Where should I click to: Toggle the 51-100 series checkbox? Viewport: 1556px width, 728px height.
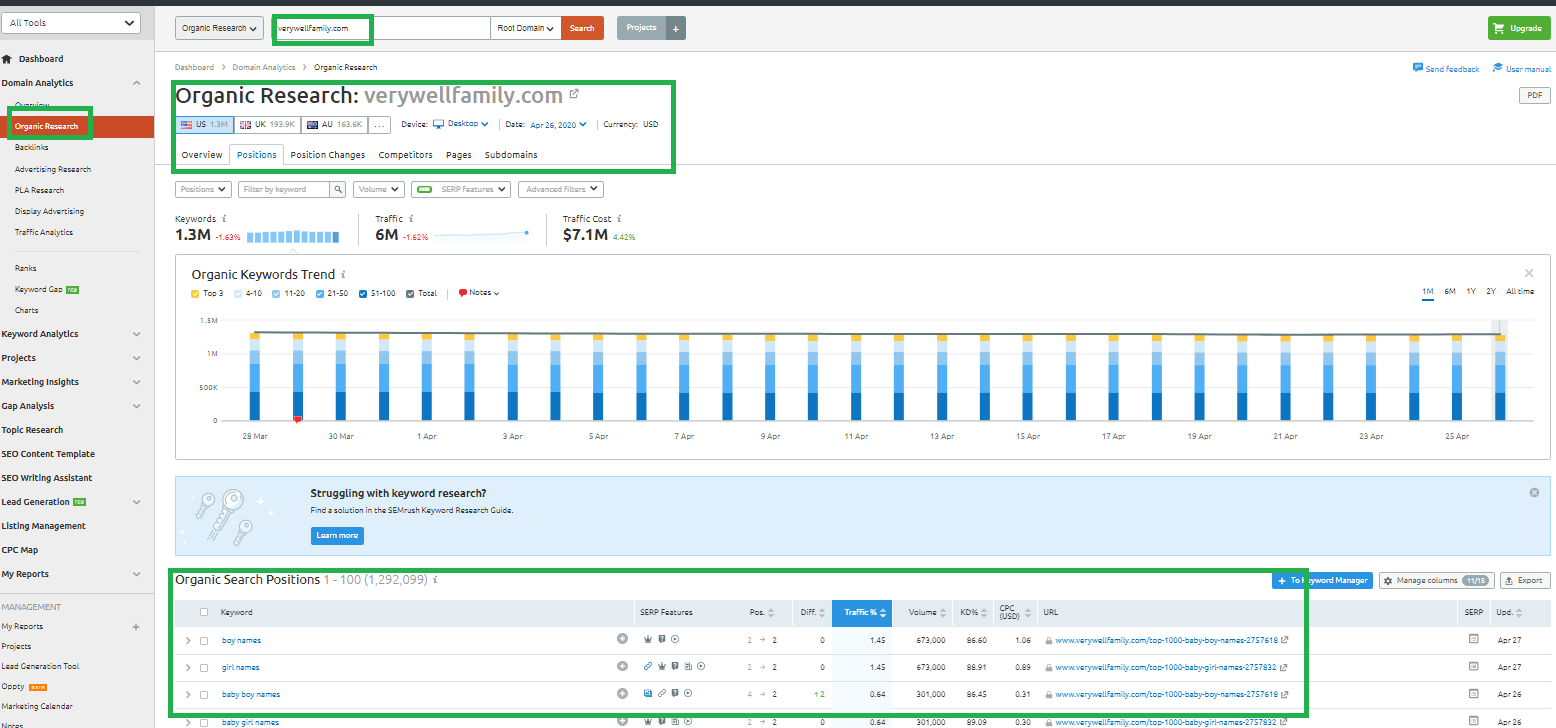pos(363,293)
